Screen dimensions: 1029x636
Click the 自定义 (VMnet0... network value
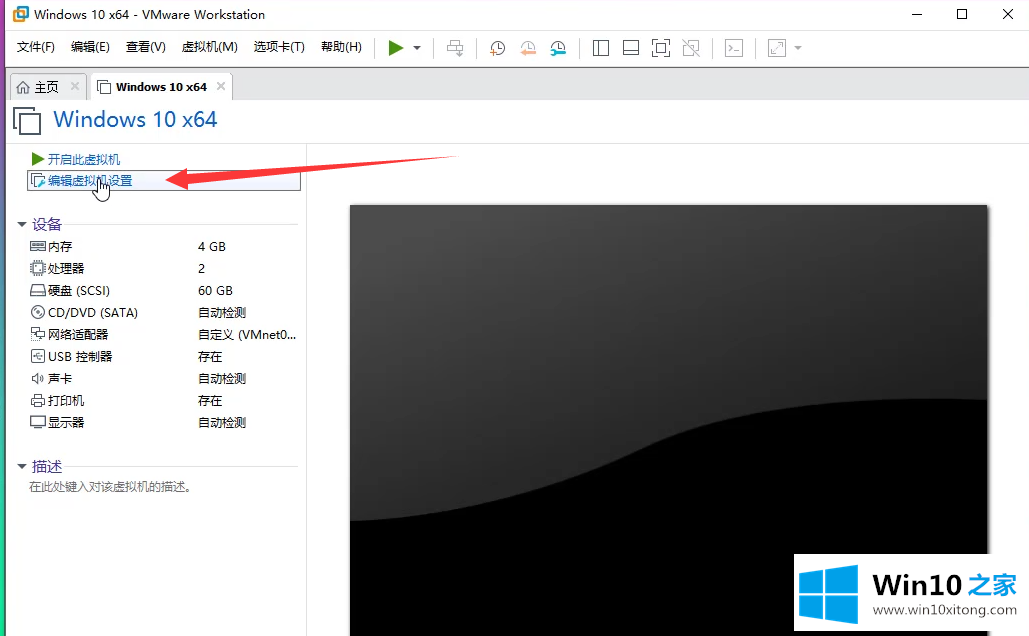coord(247,335)
